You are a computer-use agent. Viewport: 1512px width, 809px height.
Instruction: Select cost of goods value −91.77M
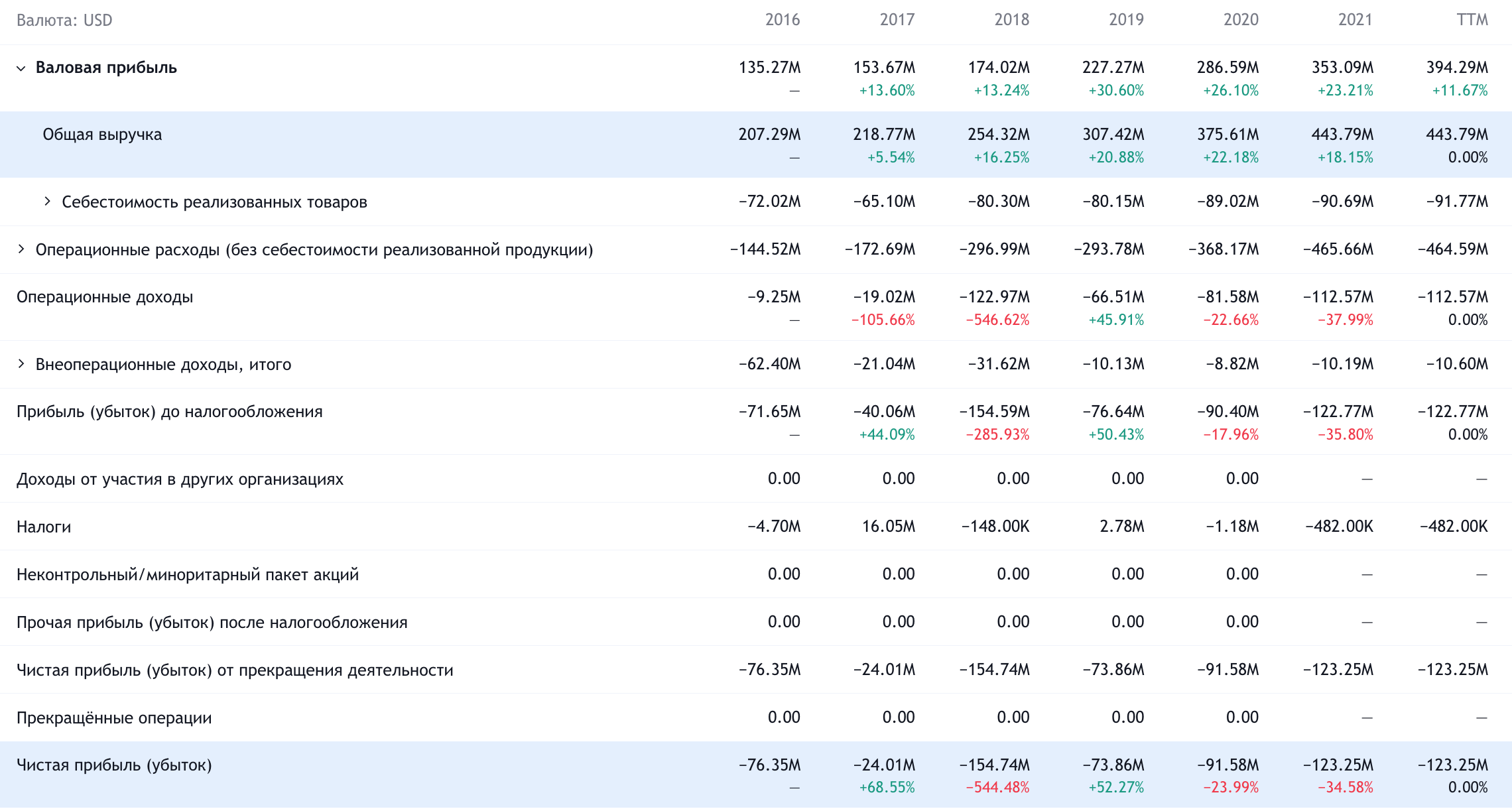(1458, 202)
